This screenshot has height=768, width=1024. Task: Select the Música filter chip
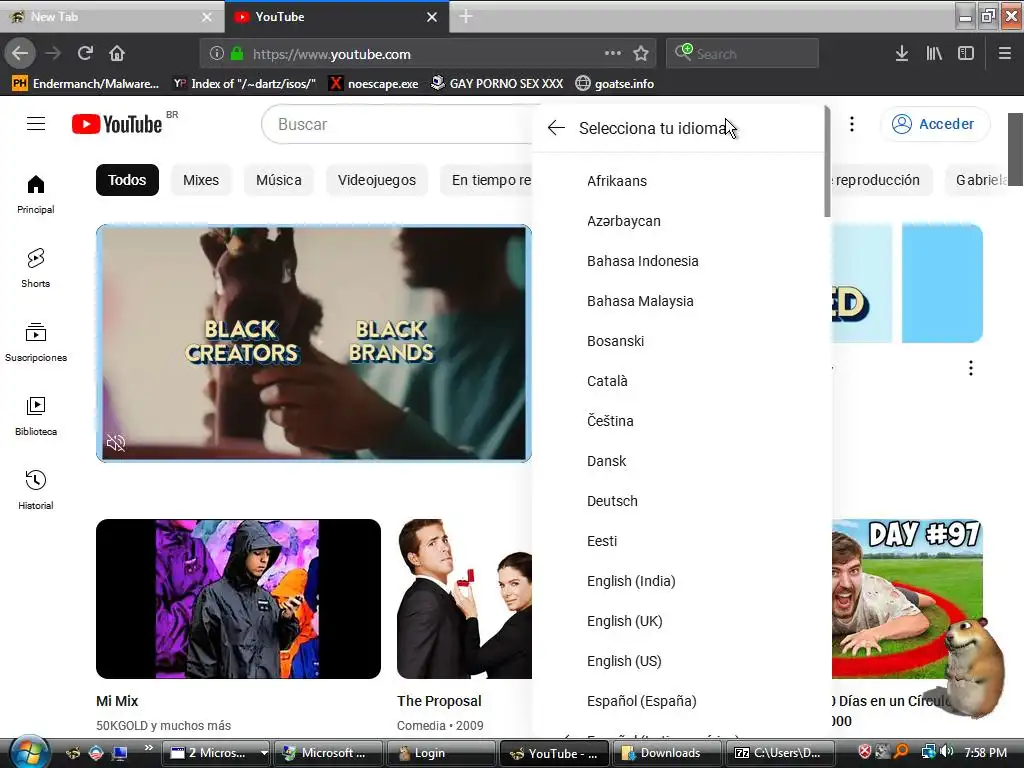tap(279, 180)
